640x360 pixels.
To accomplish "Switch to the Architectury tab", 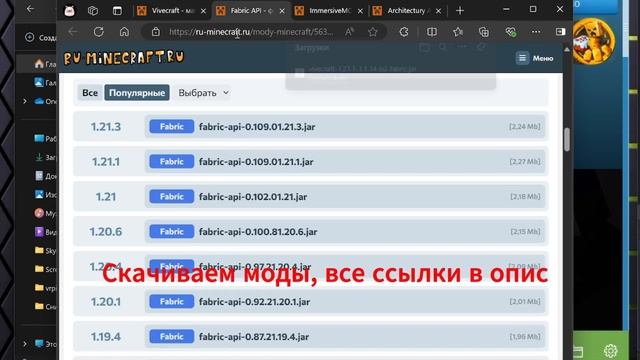I will point(407,11).
